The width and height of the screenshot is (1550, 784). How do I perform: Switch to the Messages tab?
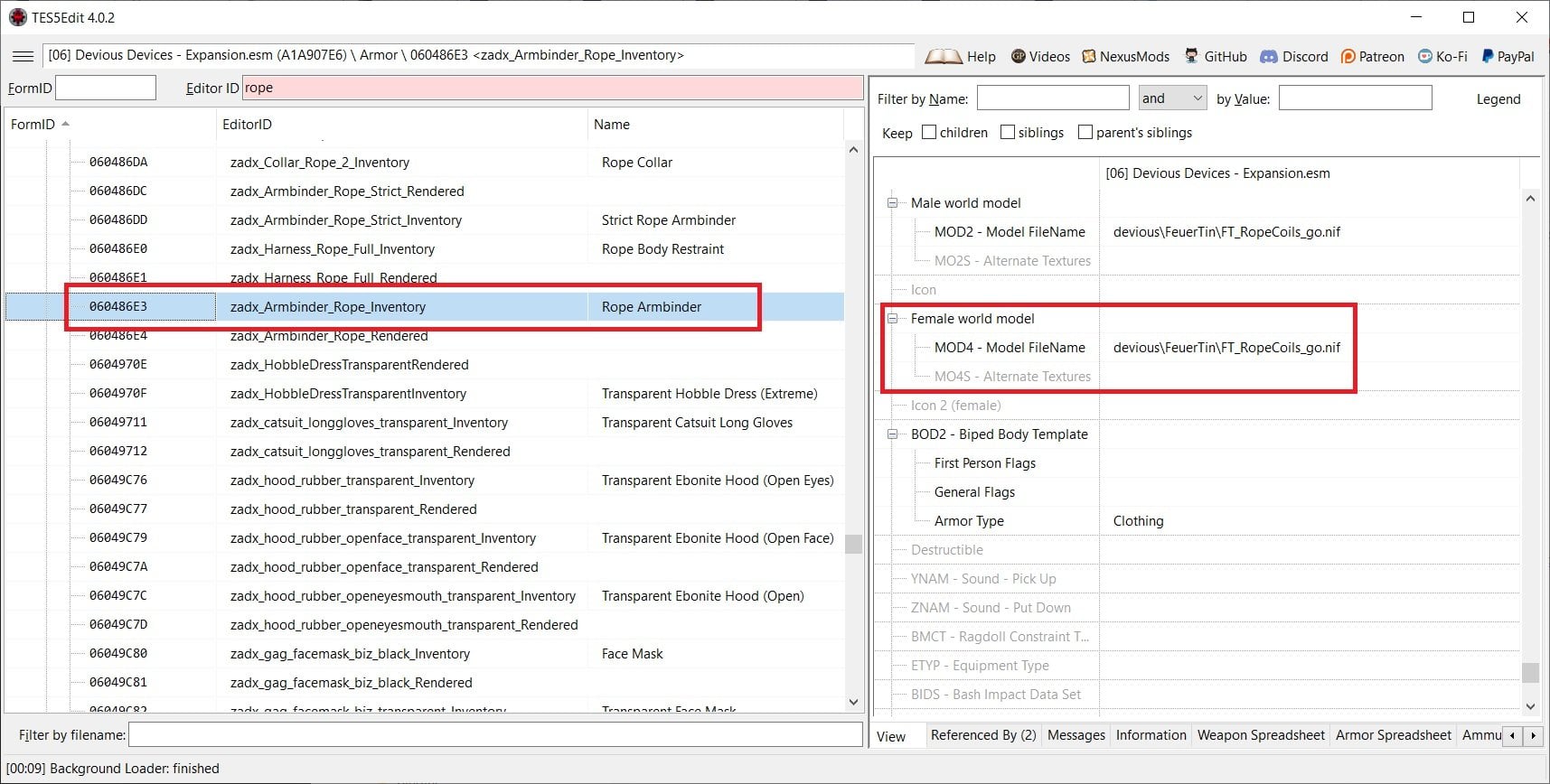point(1076,735)
